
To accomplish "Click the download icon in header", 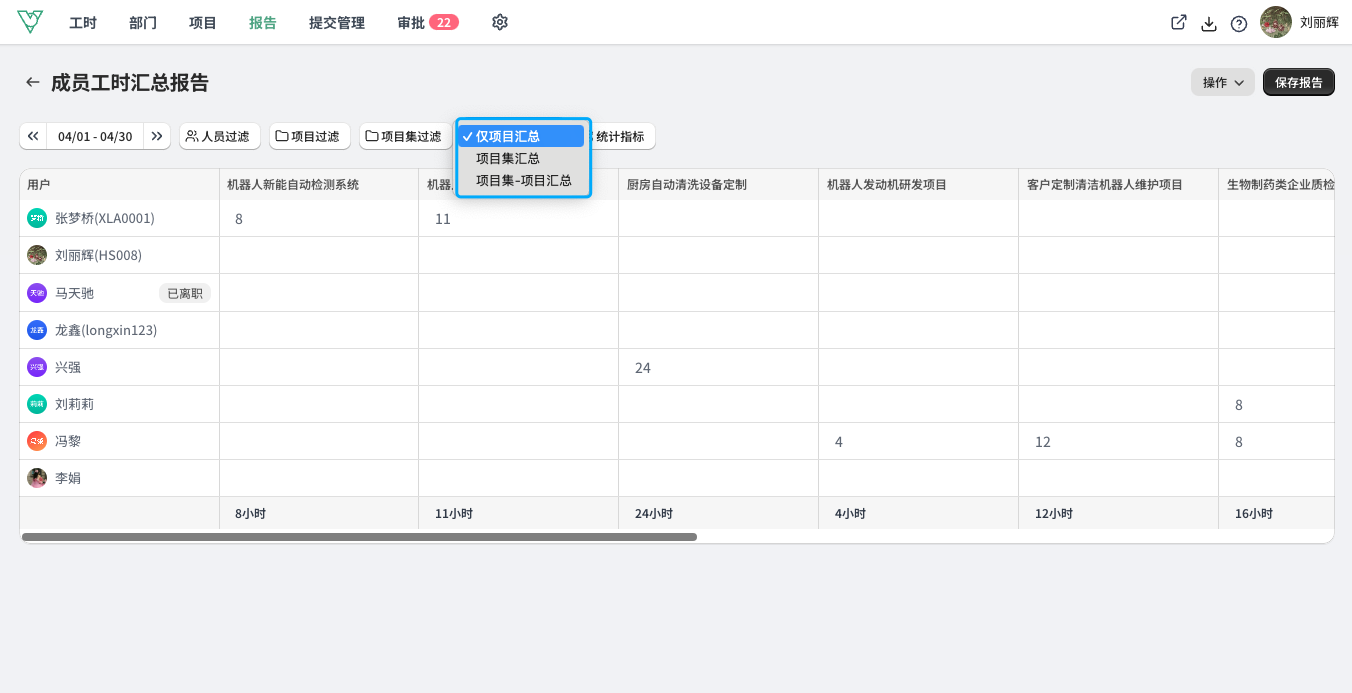I will pos(1209,23).
